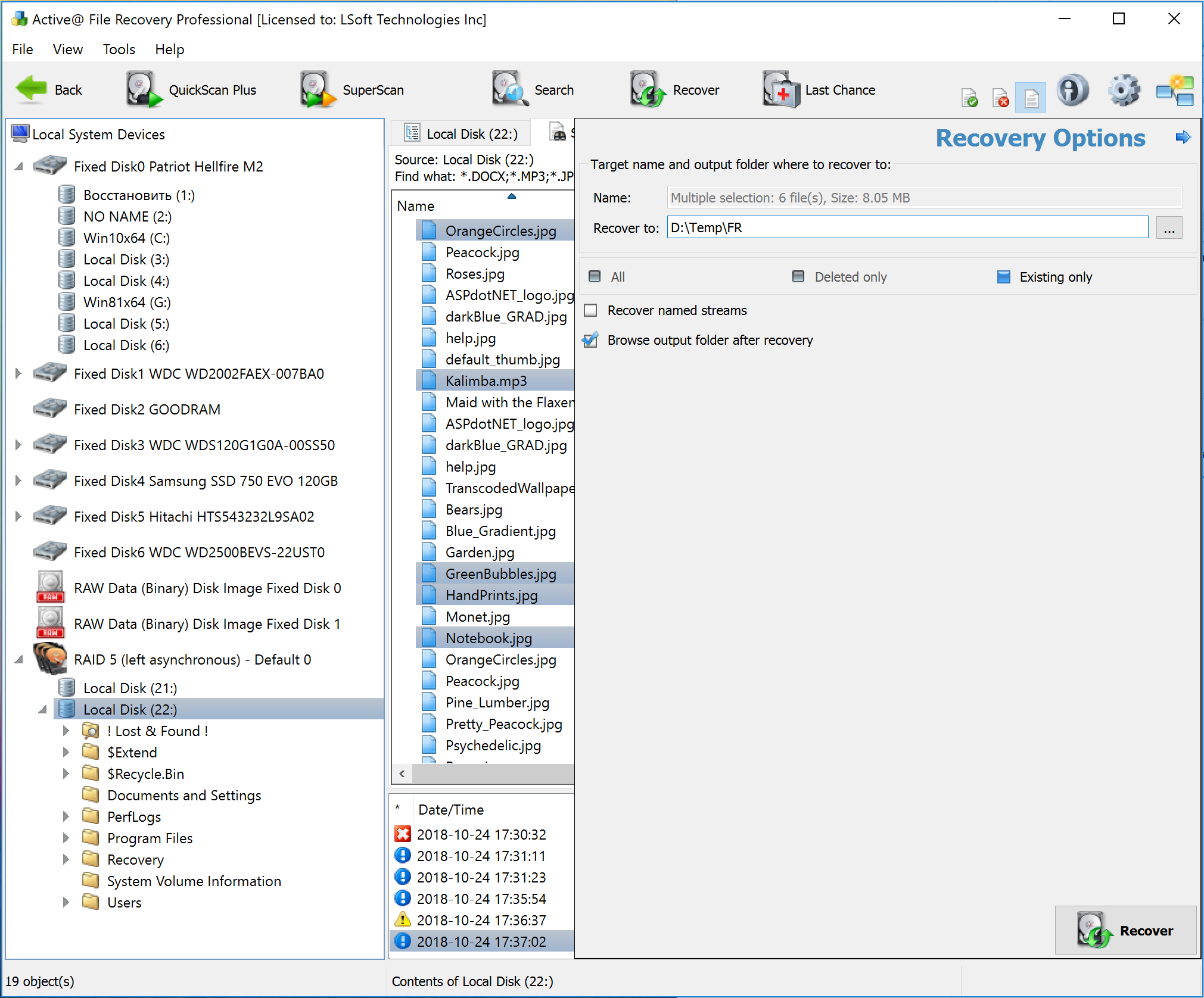1204x998 pixels.
Task: Select Fixed Disk2 GOODRAM drive
Action: click(147, 410)
